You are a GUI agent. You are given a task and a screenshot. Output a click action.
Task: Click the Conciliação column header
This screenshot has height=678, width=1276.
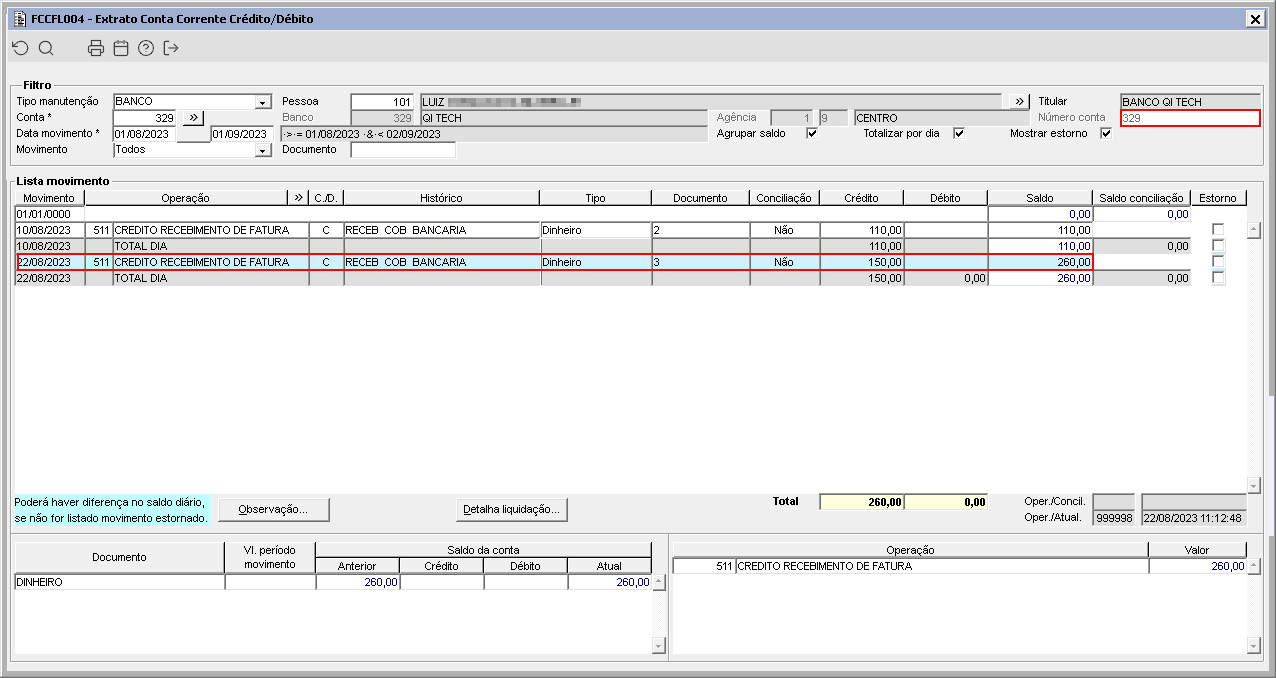point(785,198)
